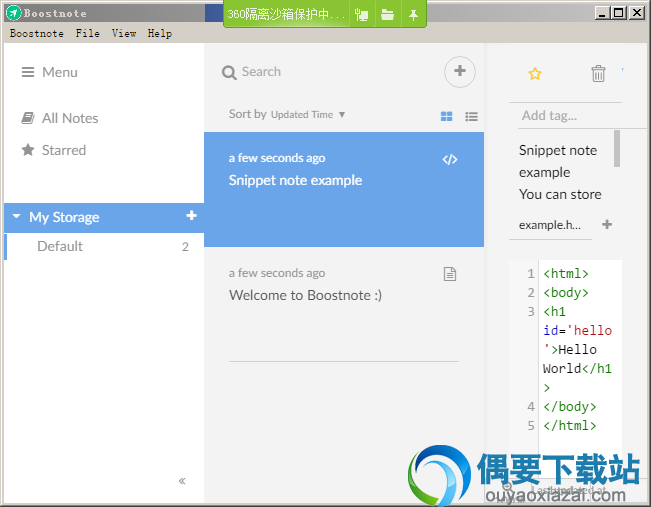Click the folder count 2 beside Default
Screen dimensions: 651x507
coord(185,247)
